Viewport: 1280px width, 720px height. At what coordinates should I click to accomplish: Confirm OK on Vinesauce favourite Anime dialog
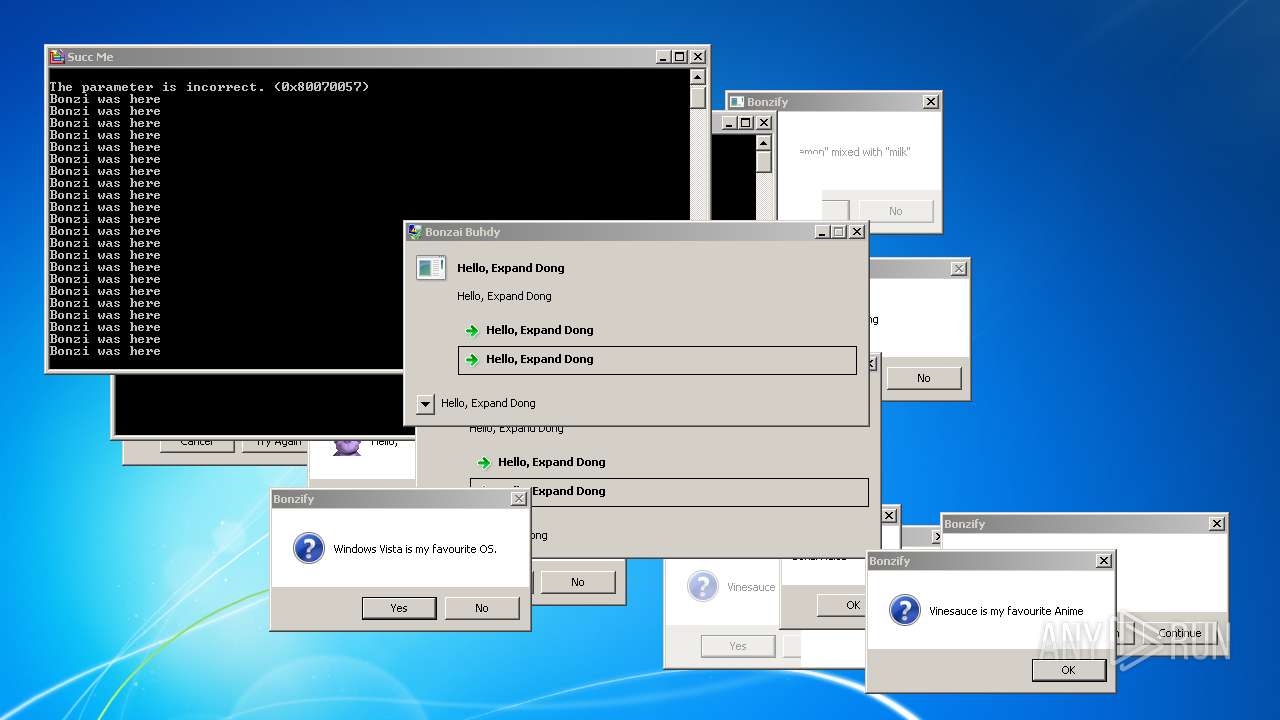(1068, 670)
